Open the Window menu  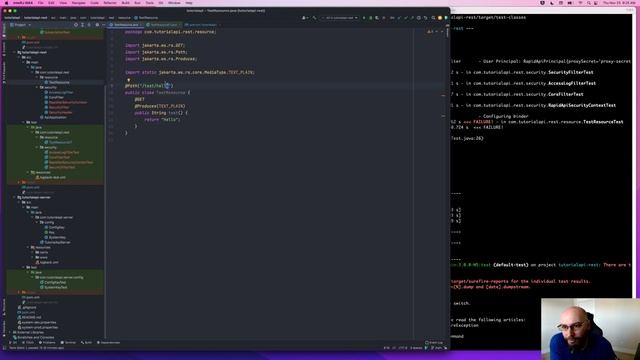click(x=174, y=3)
